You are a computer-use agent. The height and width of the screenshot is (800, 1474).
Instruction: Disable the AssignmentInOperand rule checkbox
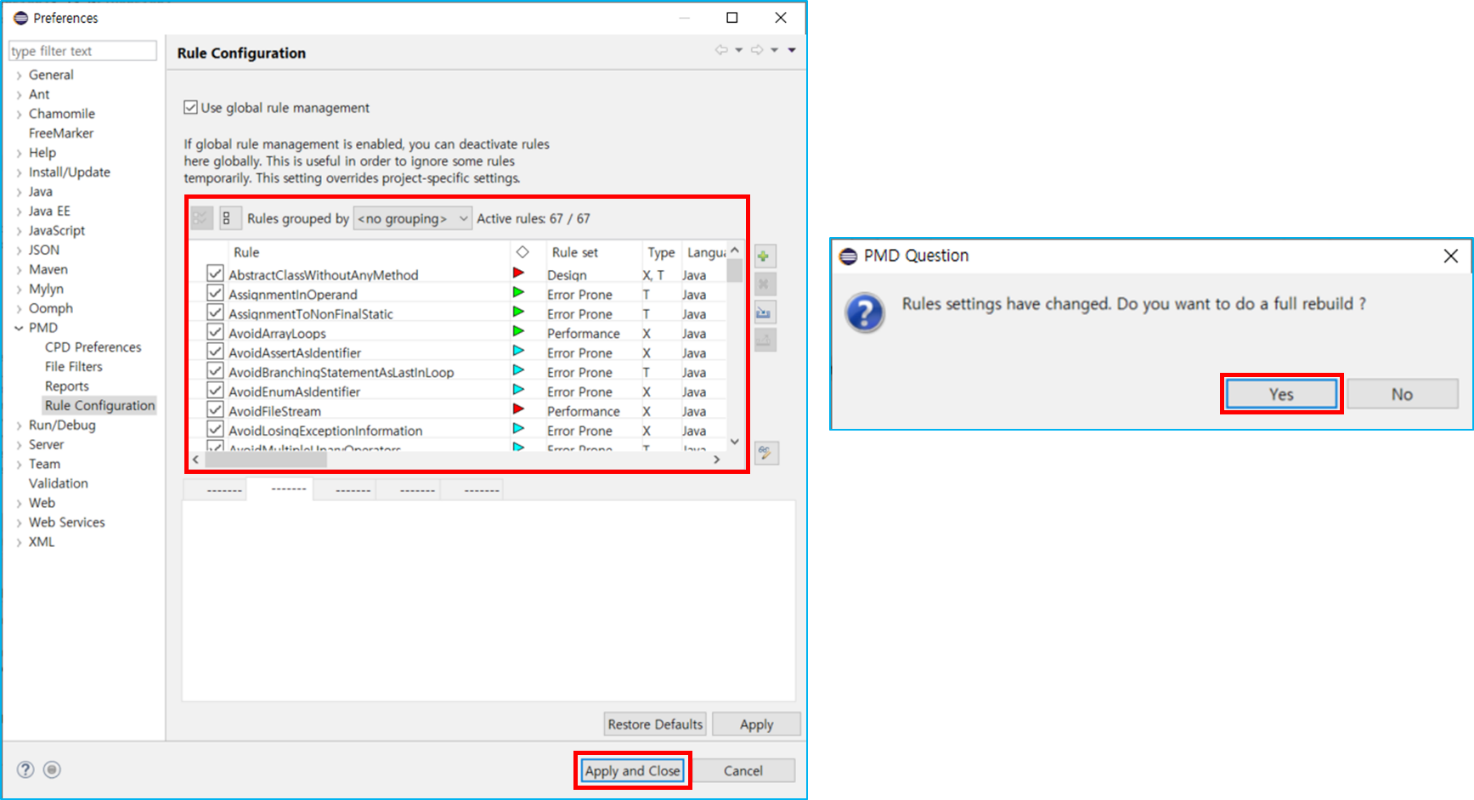pos(215,294)
